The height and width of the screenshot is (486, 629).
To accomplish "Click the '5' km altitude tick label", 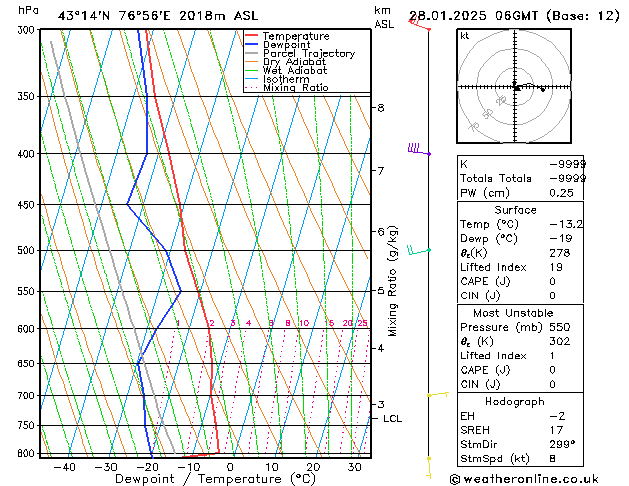I will 381,290.
